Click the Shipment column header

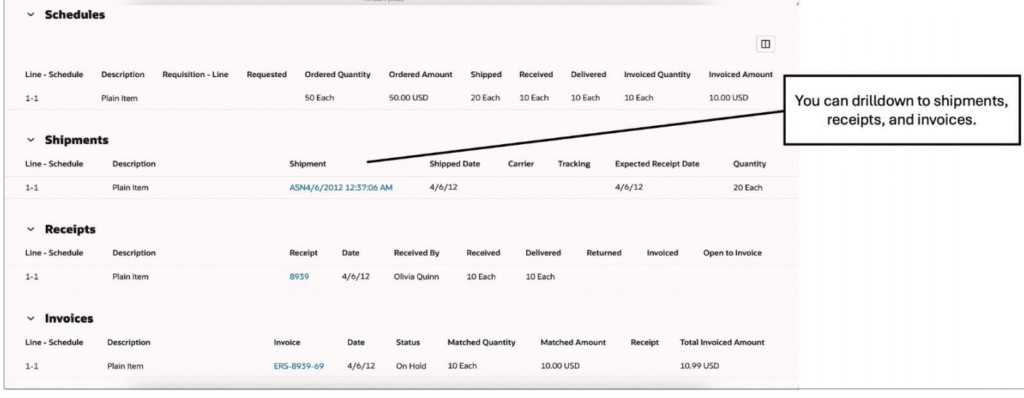point(308,164)
